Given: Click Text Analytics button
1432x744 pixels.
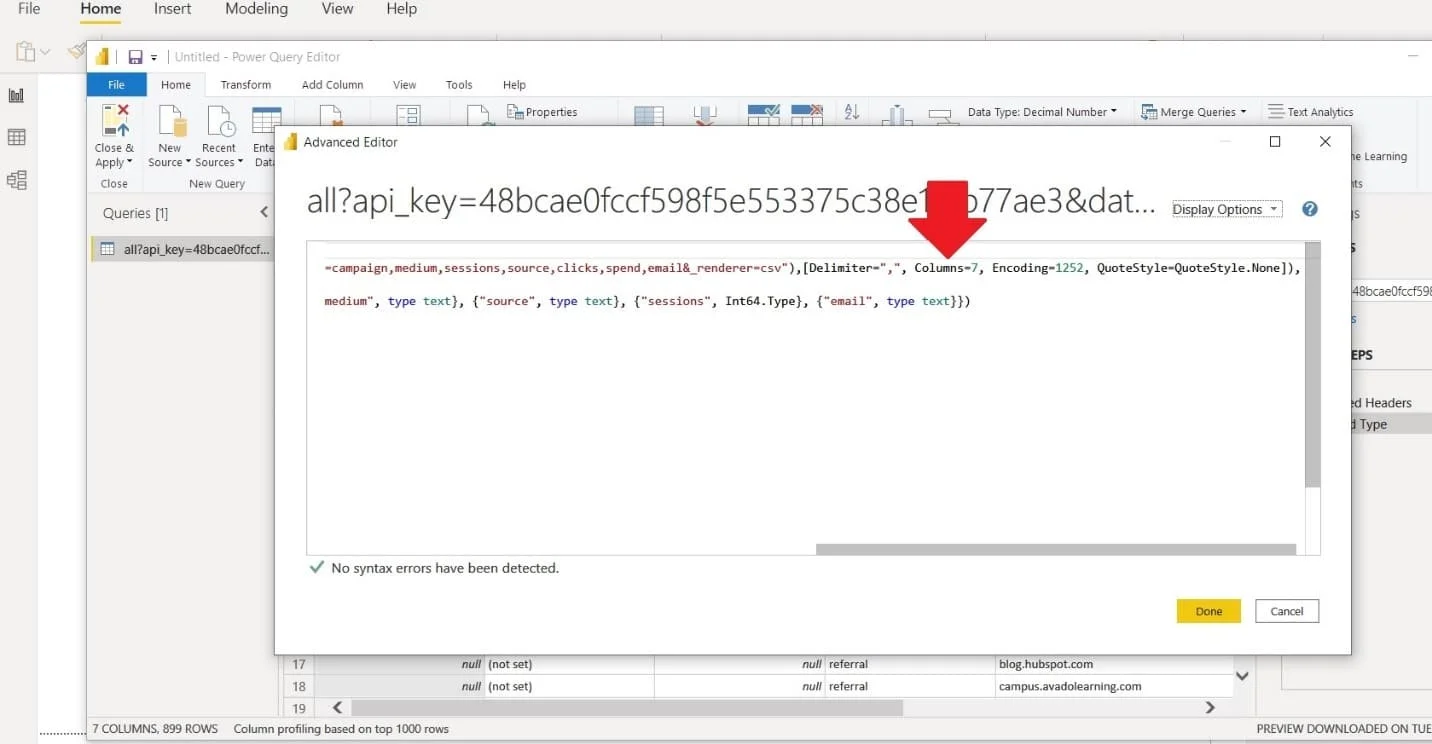Looking at the screenshot, I should tap(1311, 112).
